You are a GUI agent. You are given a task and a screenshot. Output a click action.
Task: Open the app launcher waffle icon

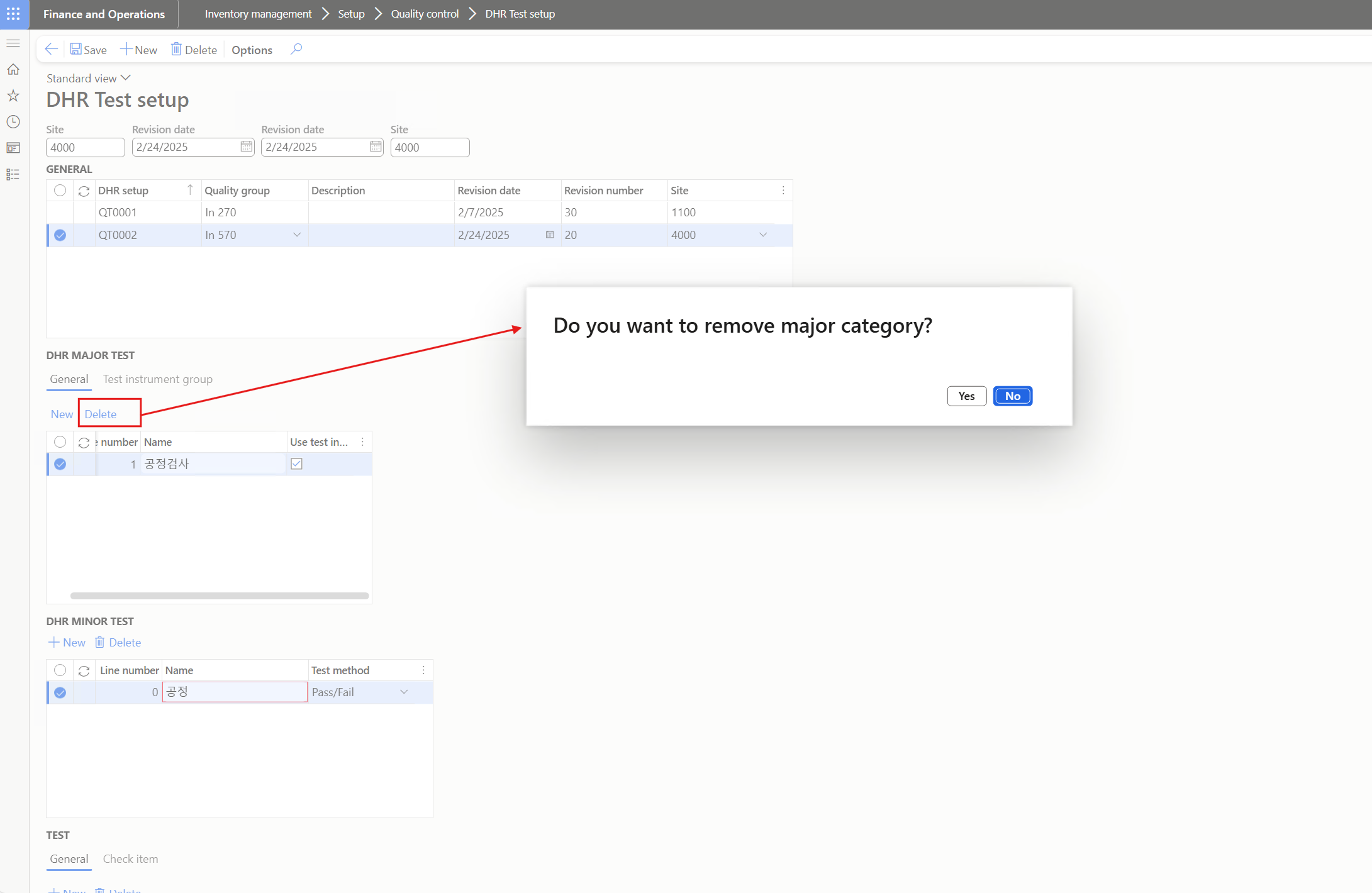coord(13,14)
